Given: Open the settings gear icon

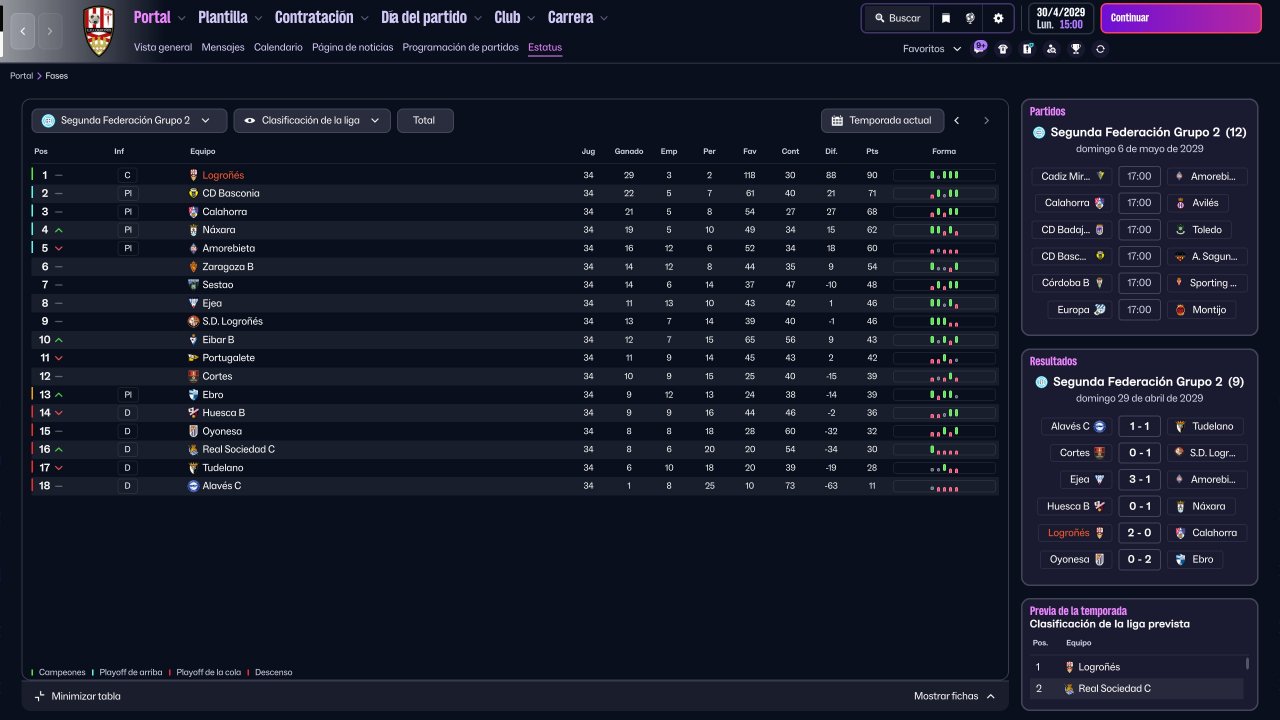Looking at the screenshot, I should (x=998, y=18).
